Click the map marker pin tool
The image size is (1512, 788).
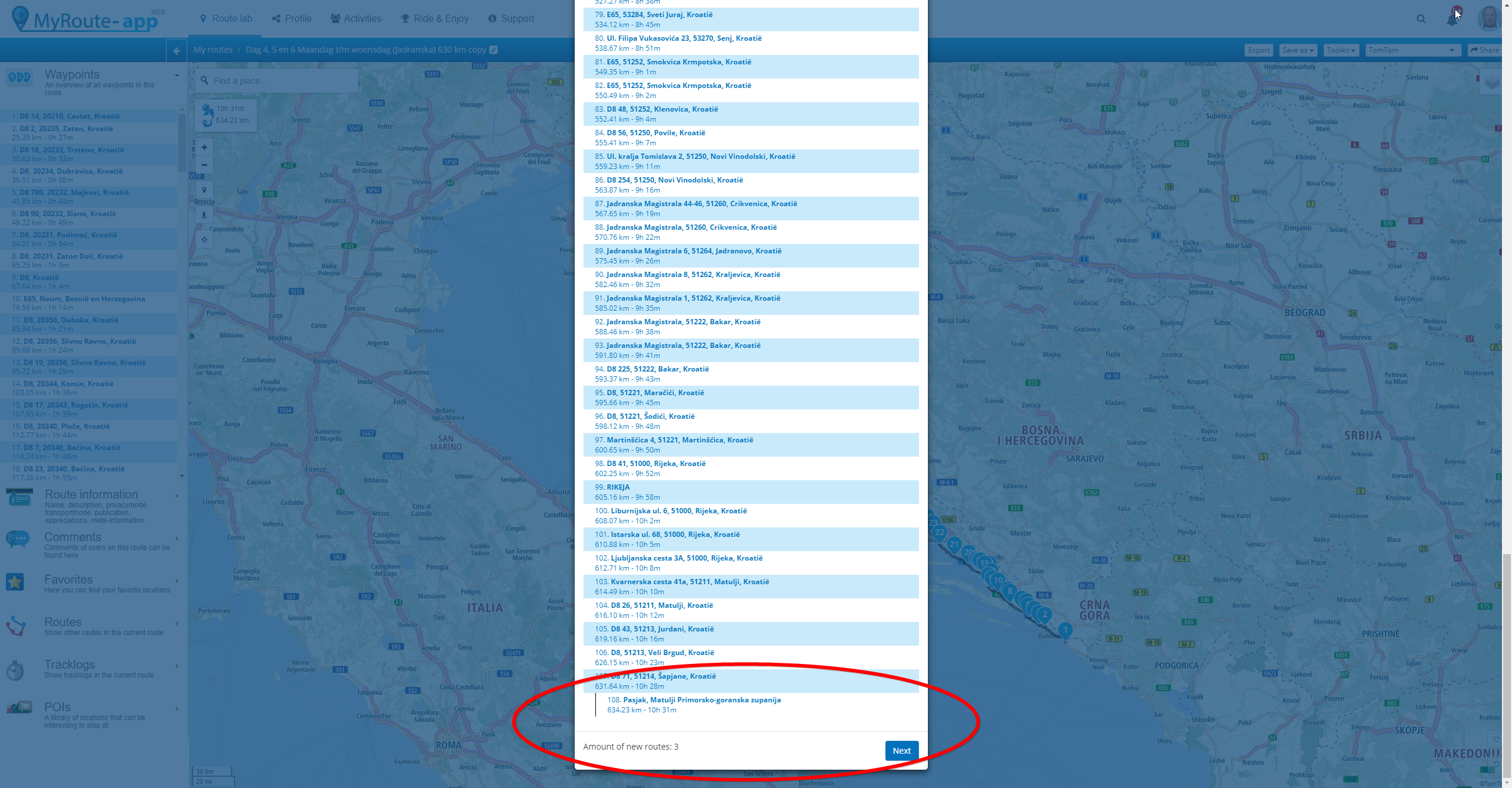point(204,190)
